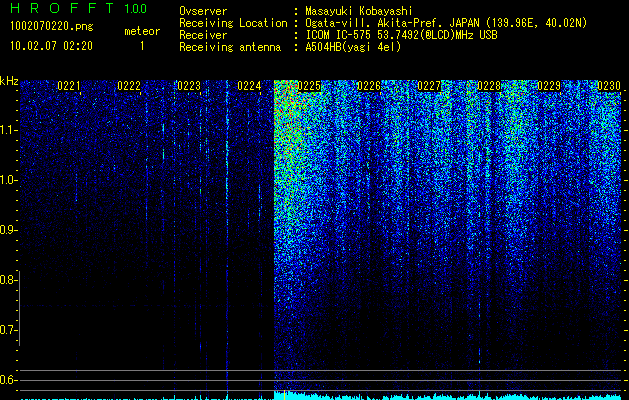
Task: Click the 0.9 kHz axis label
Action: 8,230
